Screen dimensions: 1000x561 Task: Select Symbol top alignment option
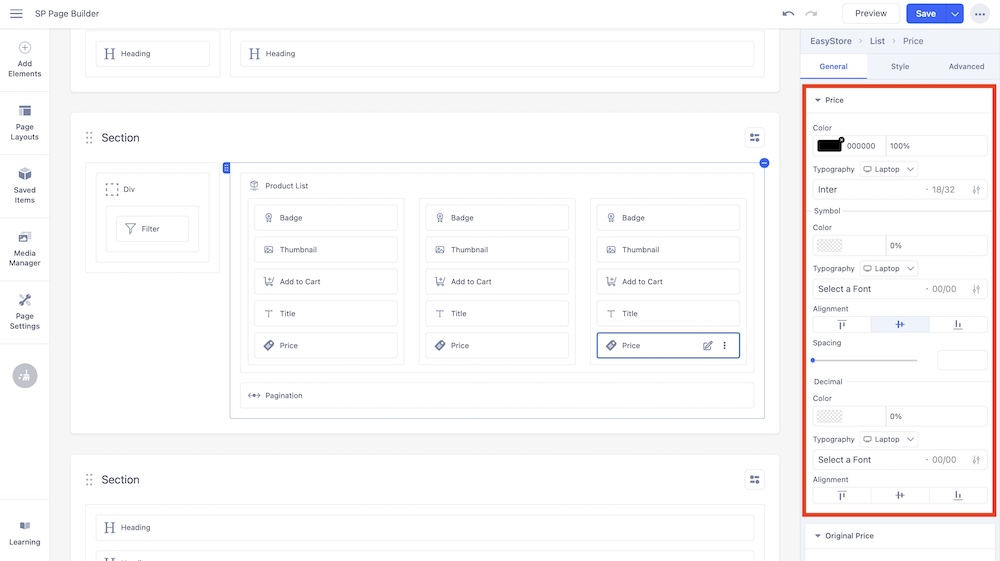coord(841,325)
